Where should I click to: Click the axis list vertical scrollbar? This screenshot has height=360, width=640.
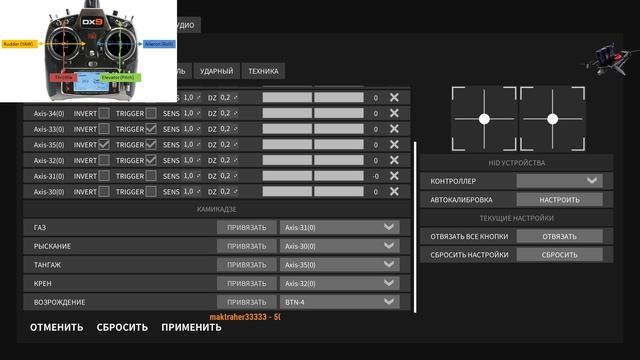415,227
